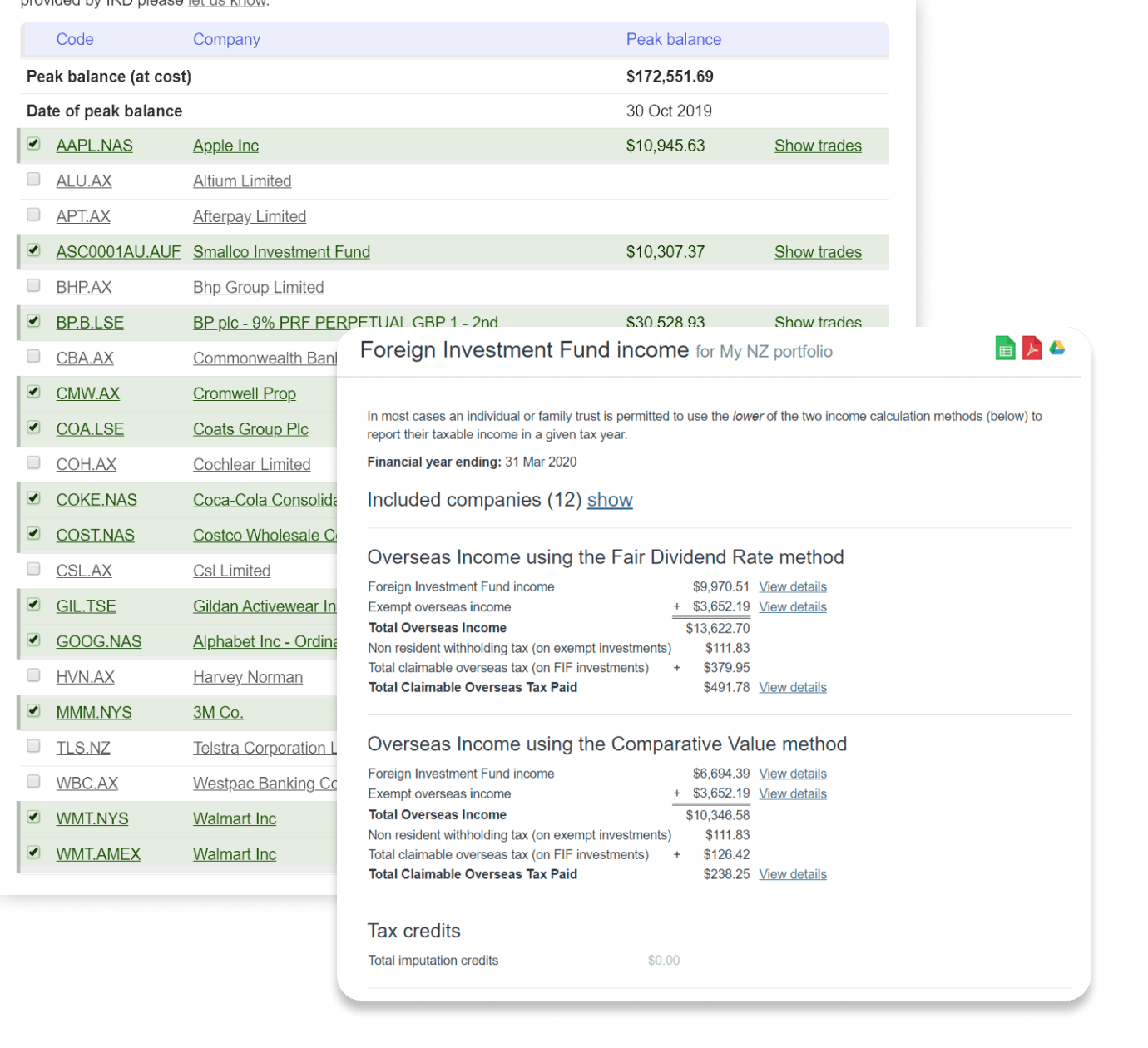1148x1048 pixels.
Task: Open the Cromwell Prop company link
Action: coord(245,393)
